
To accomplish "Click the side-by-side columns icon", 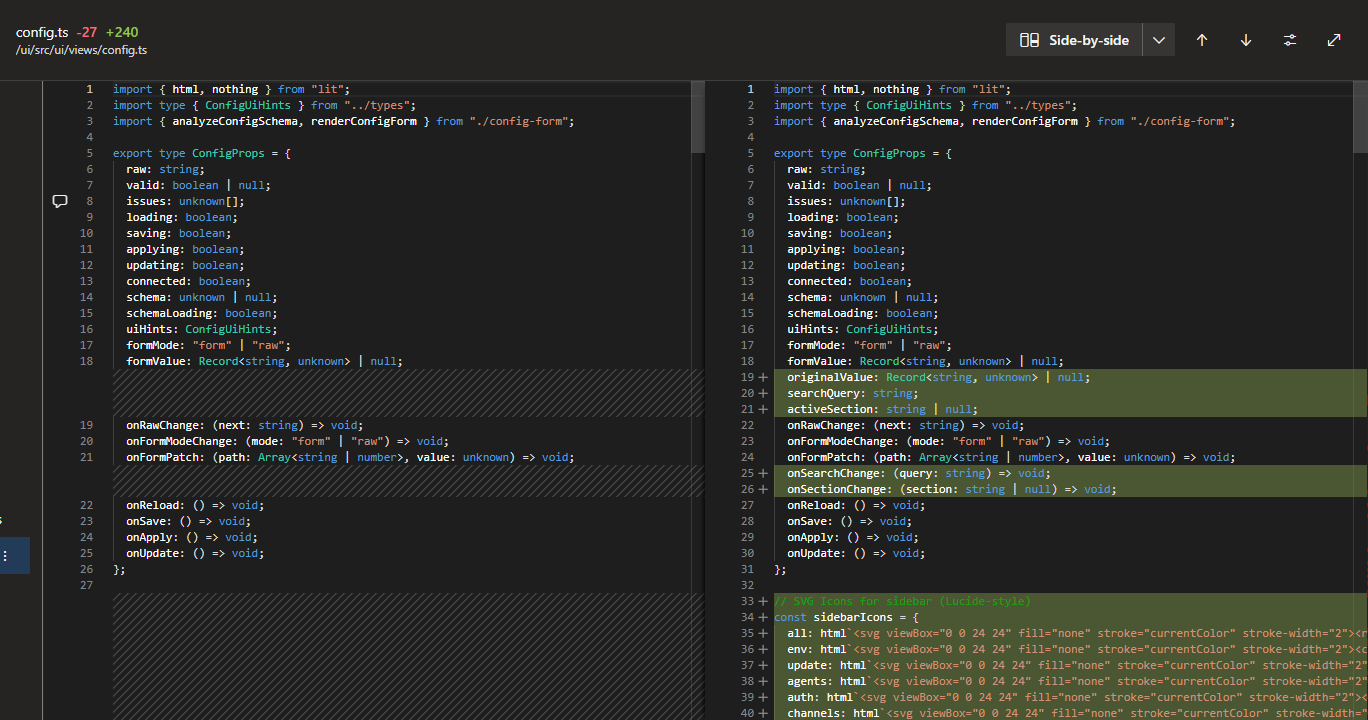I will point(1029,40).
